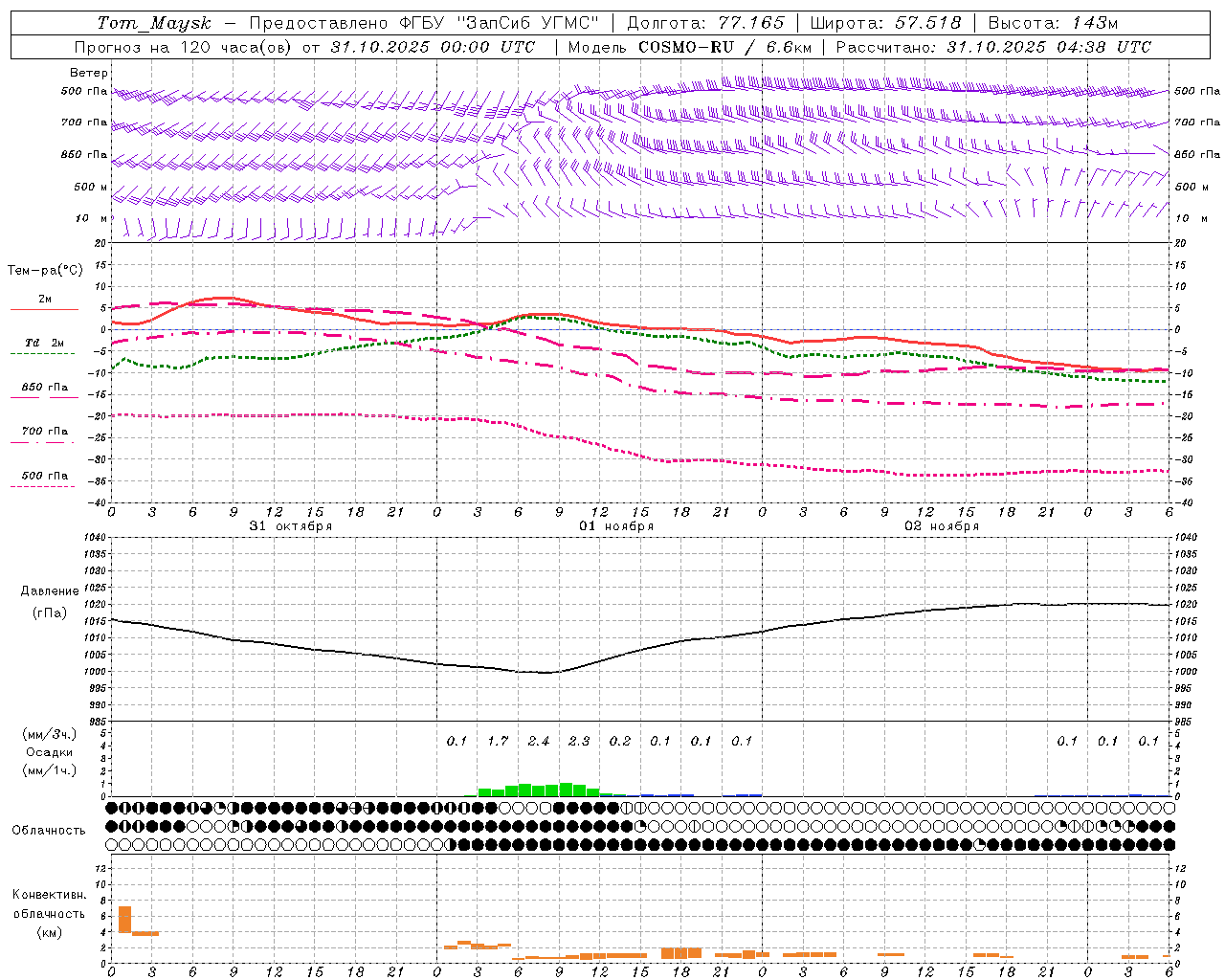Click the Рассчитано: 31.10.2025 04:38 UTC text
The height and width of the screenshot is (980, 1225).
tap(993, 47)
